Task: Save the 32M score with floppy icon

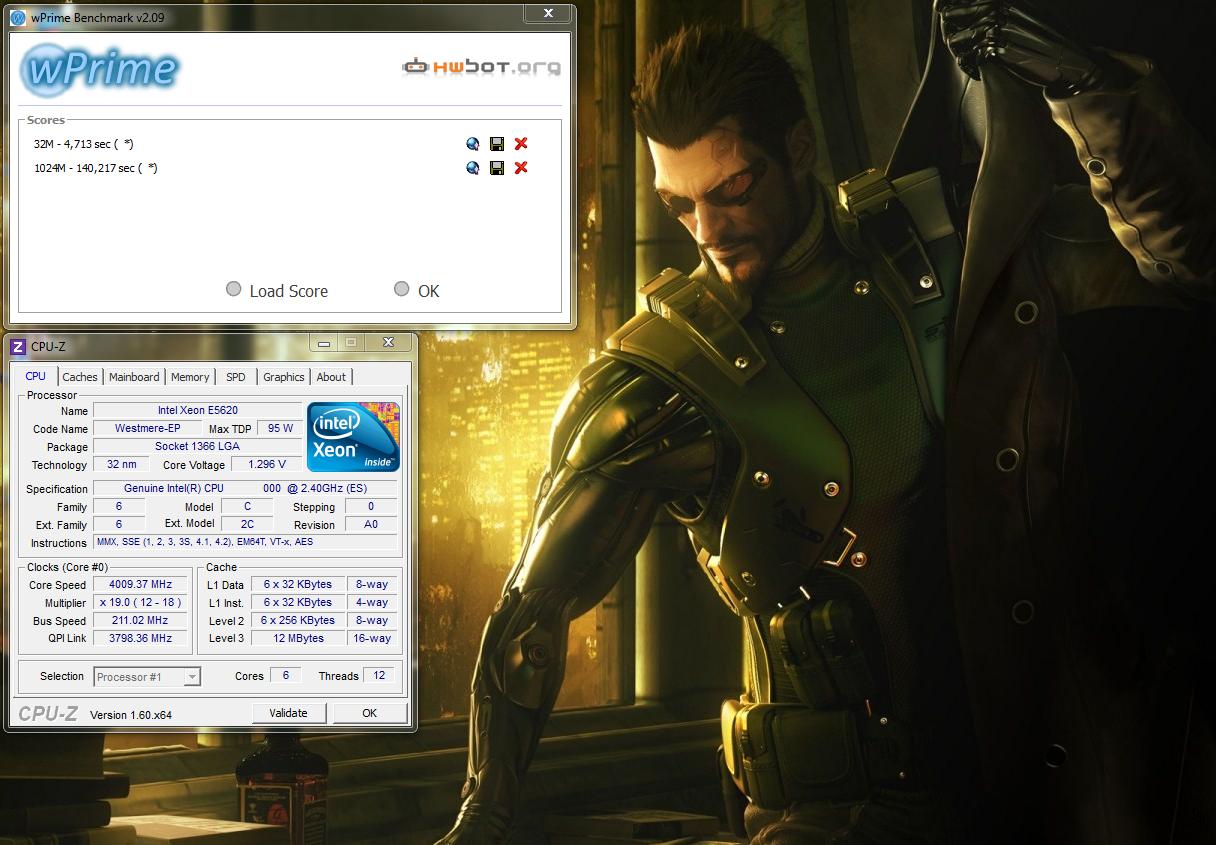Action: click(497, 144)
